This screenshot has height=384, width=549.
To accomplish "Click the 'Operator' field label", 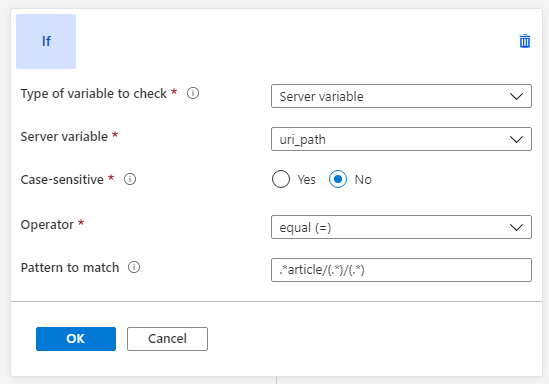I will (47, 225).
